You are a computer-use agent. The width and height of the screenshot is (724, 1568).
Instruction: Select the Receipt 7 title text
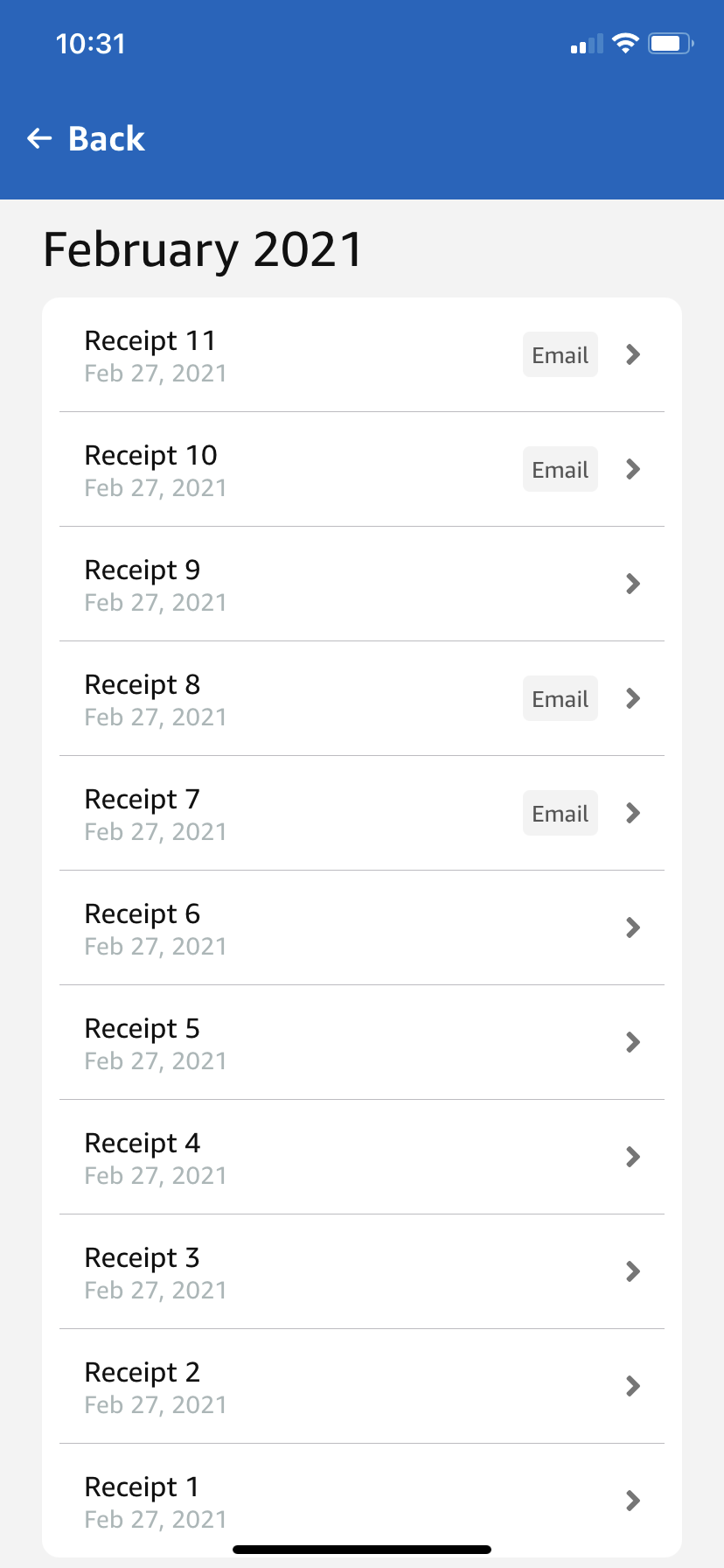coord(143,799)
